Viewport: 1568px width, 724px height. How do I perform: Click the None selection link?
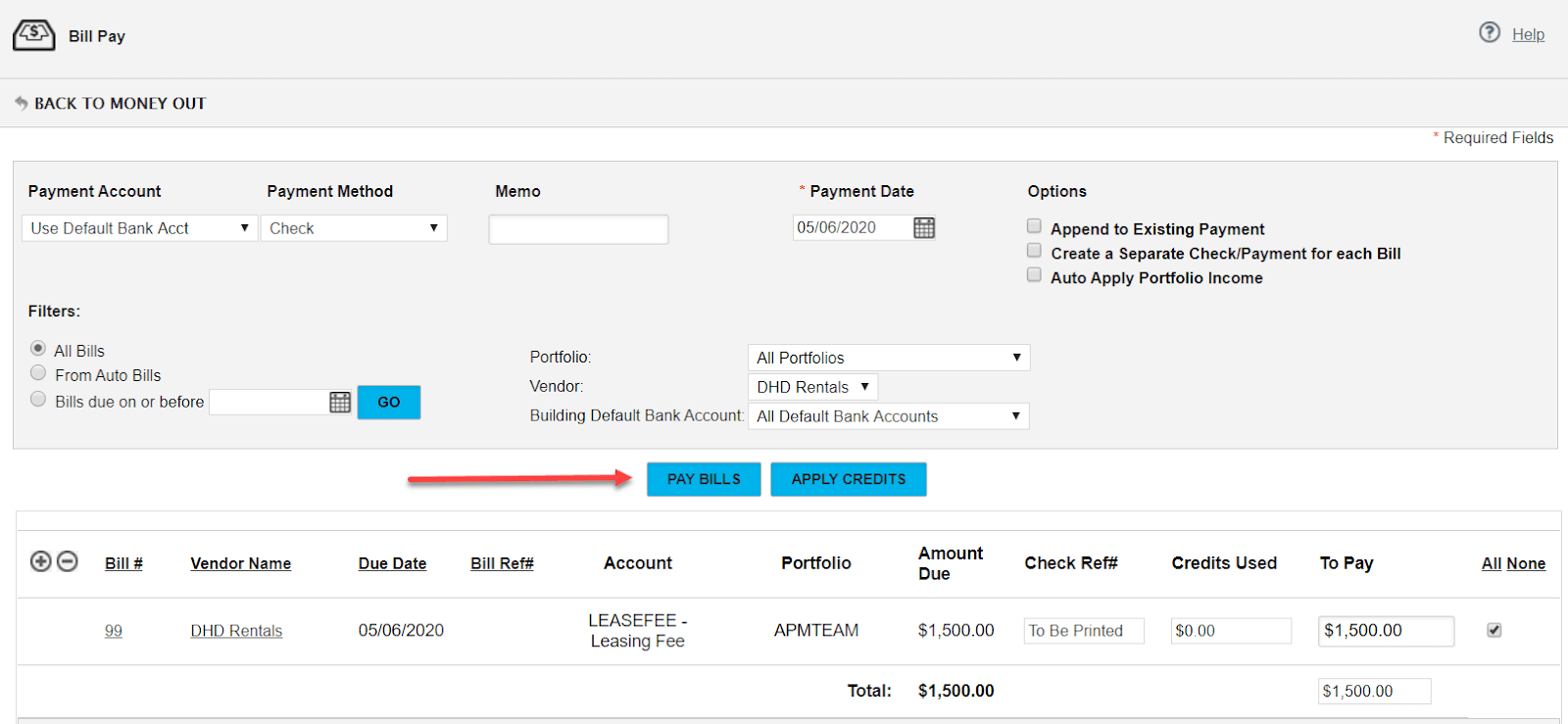click(x=1526, y=563)
